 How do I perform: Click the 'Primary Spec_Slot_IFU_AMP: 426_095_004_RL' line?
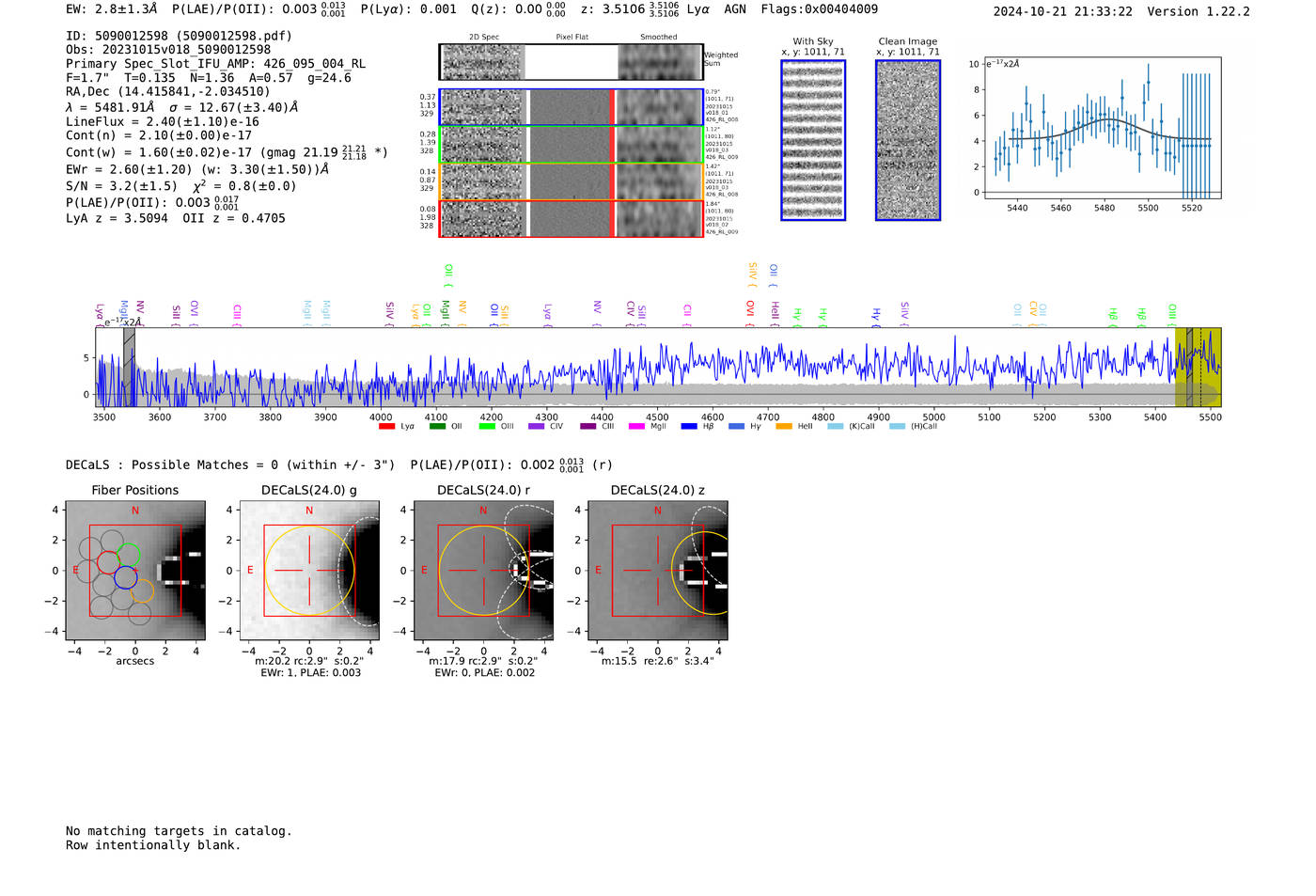tap(216, 64)
